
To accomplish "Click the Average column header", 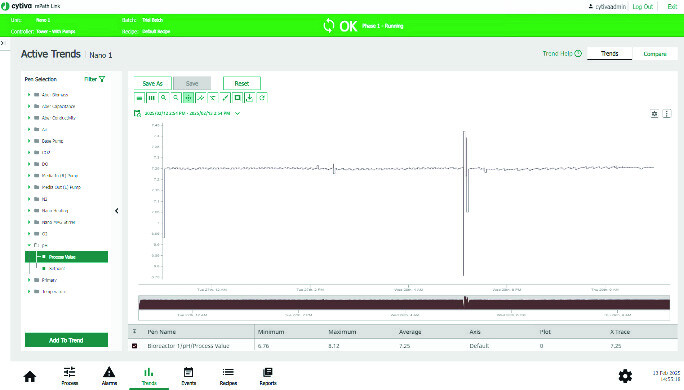I will tap(410, 332).
